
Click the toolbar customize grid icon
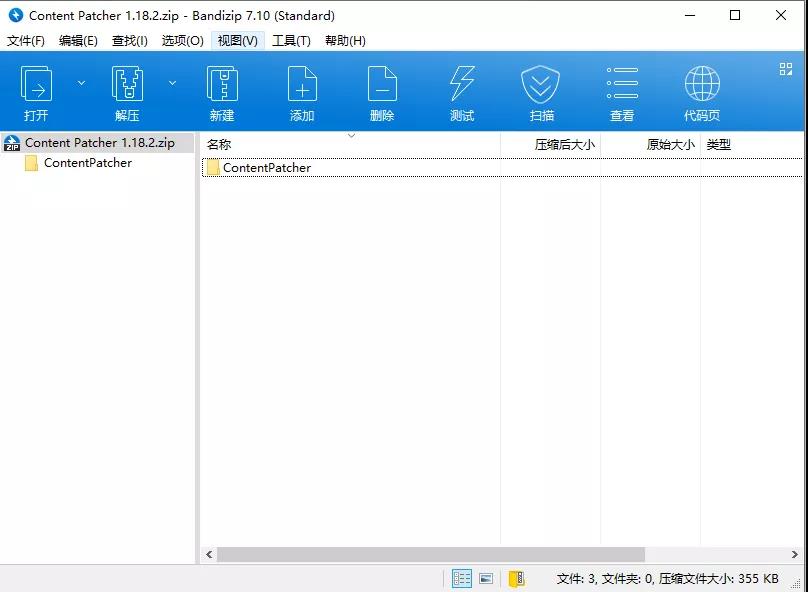pyautogui.click(x=786, y=69)
